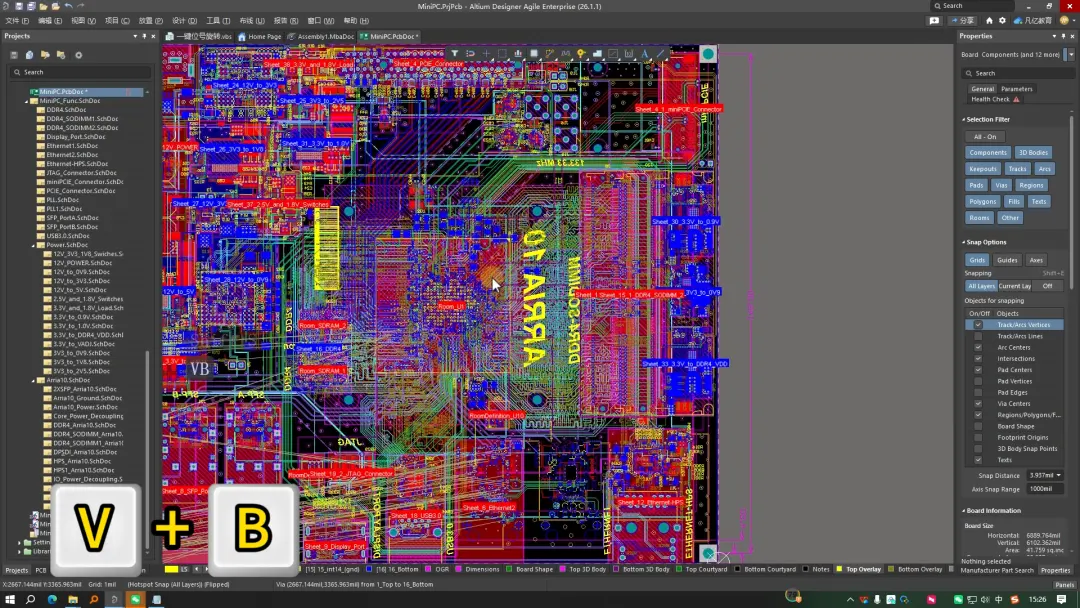
Task: Open Projects panel settings gear icon
Action: 79,55
